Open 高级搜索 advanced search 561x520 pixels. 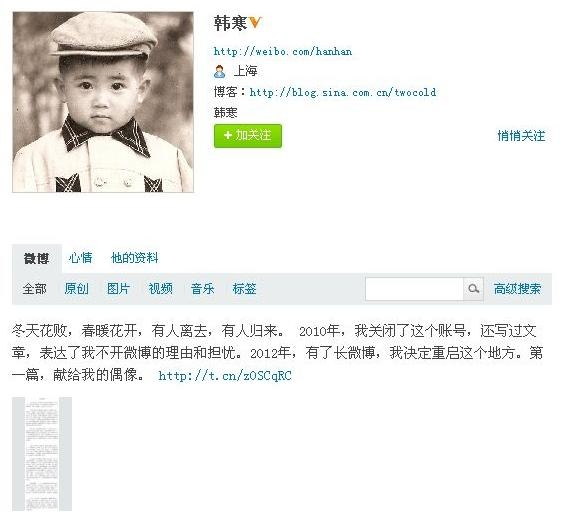pyautogui.click(x=518, y=289)
